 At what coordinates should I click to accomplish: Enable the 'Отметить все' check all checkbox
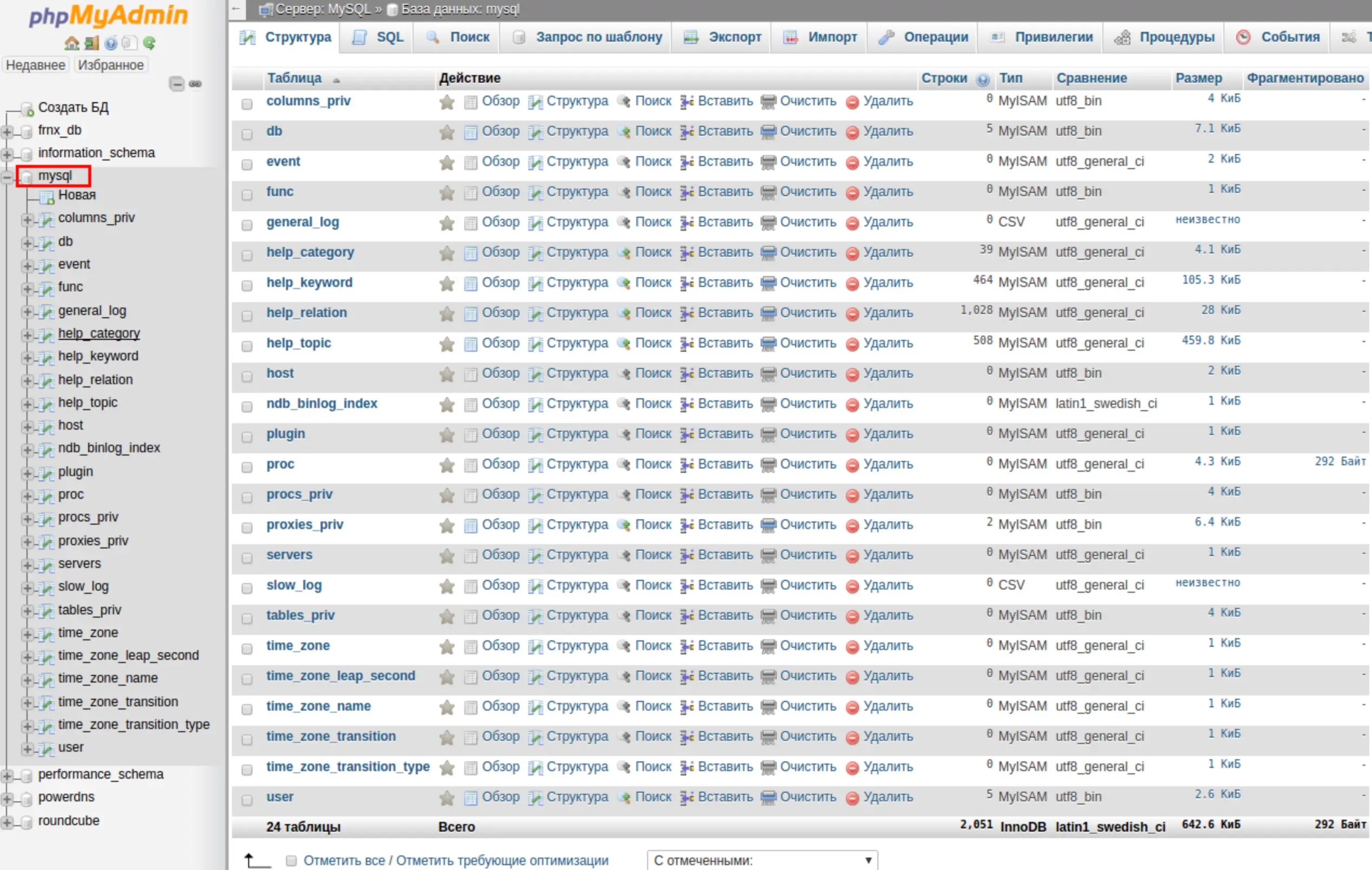tap(291, 860)
